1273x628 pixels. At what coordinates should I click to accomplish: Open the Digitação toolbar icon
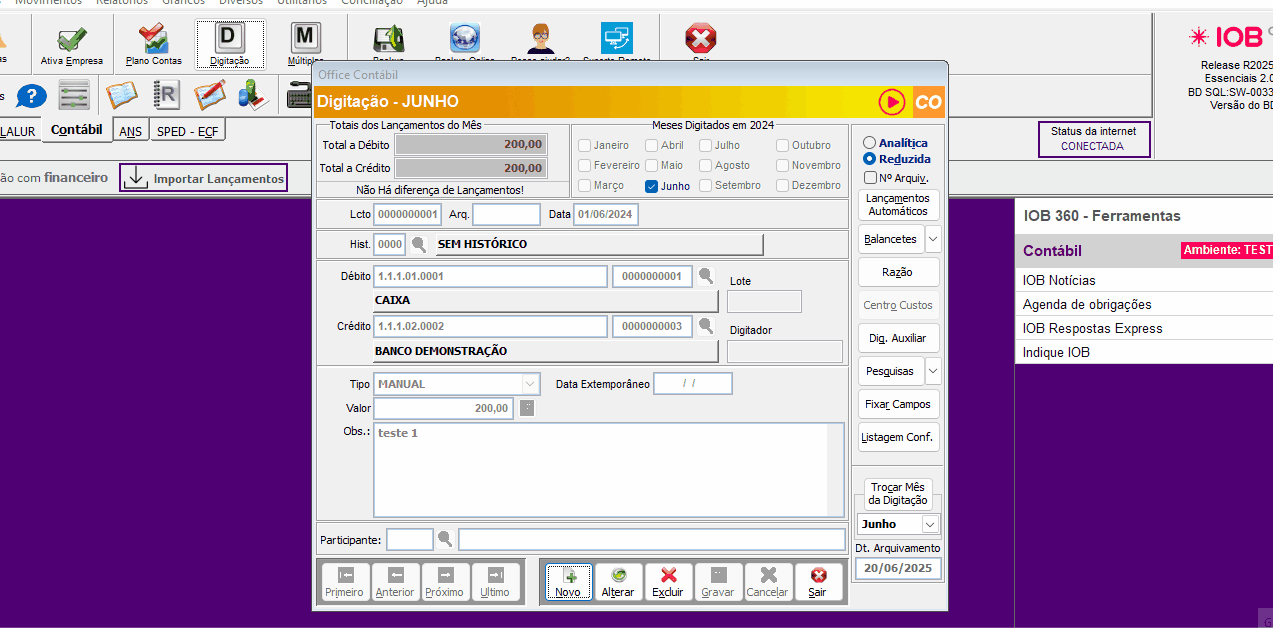point(230,44)
